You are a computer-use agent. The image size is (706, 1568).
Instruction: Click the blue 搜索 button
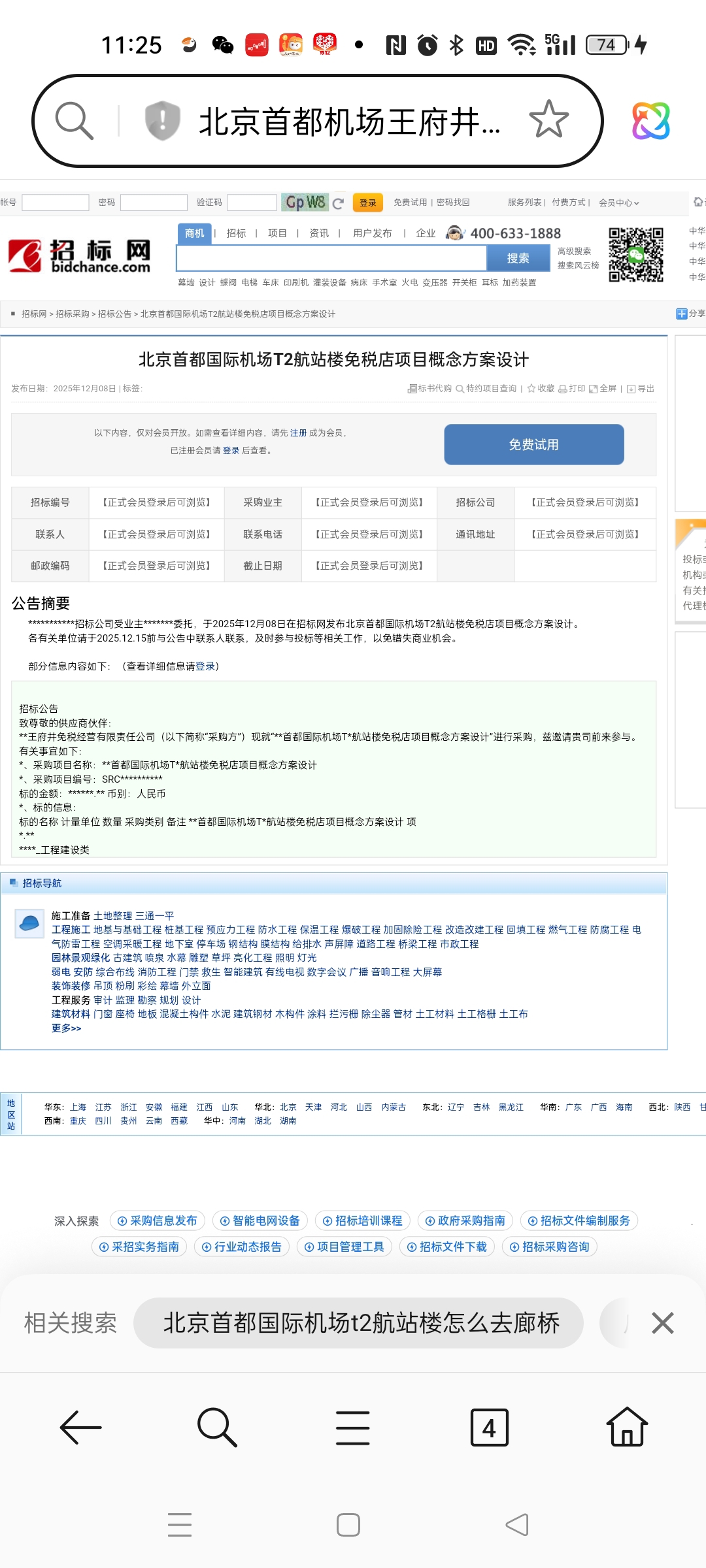click(x=518, y=258)
